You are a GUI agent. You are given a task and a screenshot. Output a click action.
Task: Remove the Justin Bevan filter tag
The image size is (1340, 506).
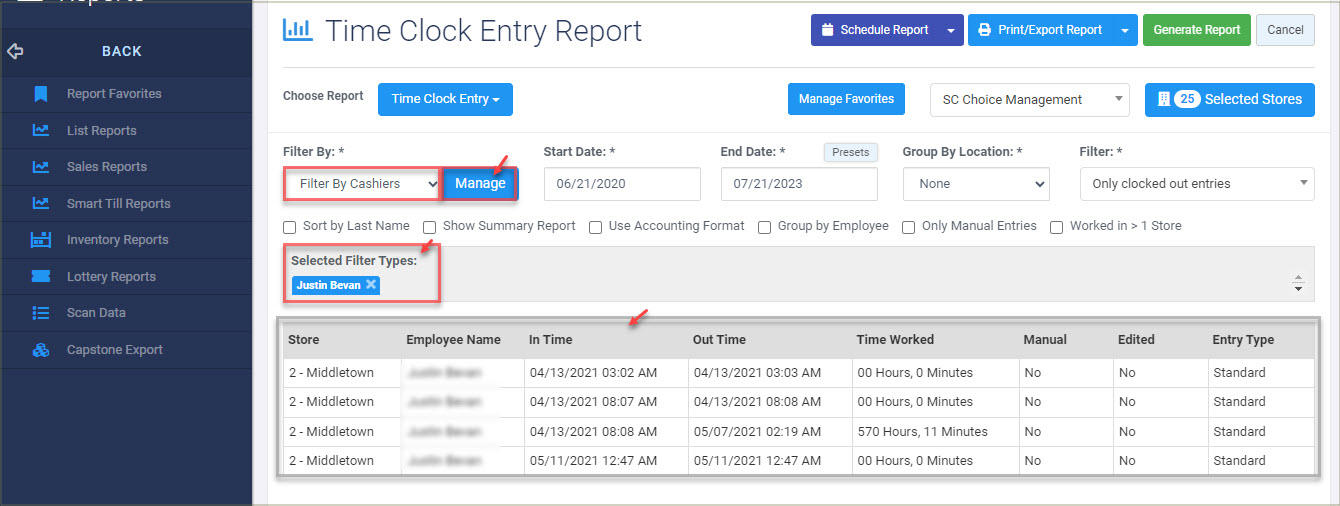pos(370,285)
